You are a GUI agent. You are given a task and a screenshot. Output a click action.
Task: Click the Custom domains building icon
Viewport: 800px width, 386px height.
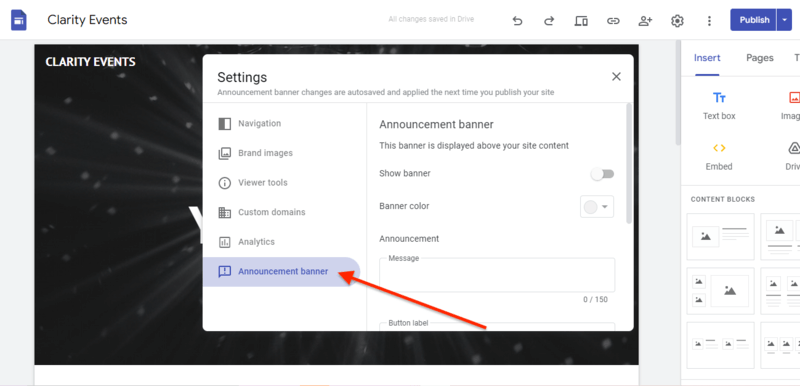tap(224, 213)
